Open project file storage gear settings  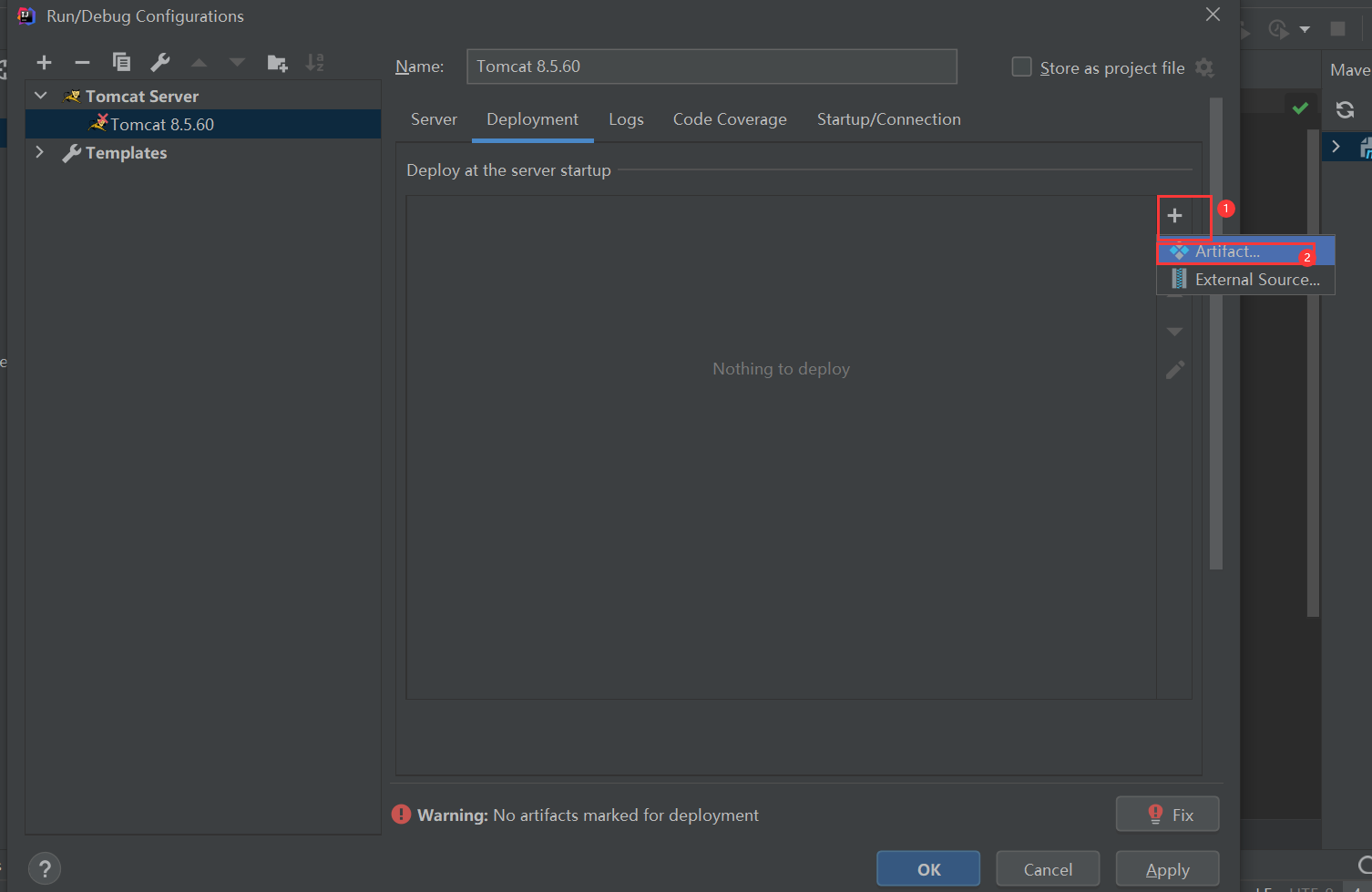coord(1204,67)
